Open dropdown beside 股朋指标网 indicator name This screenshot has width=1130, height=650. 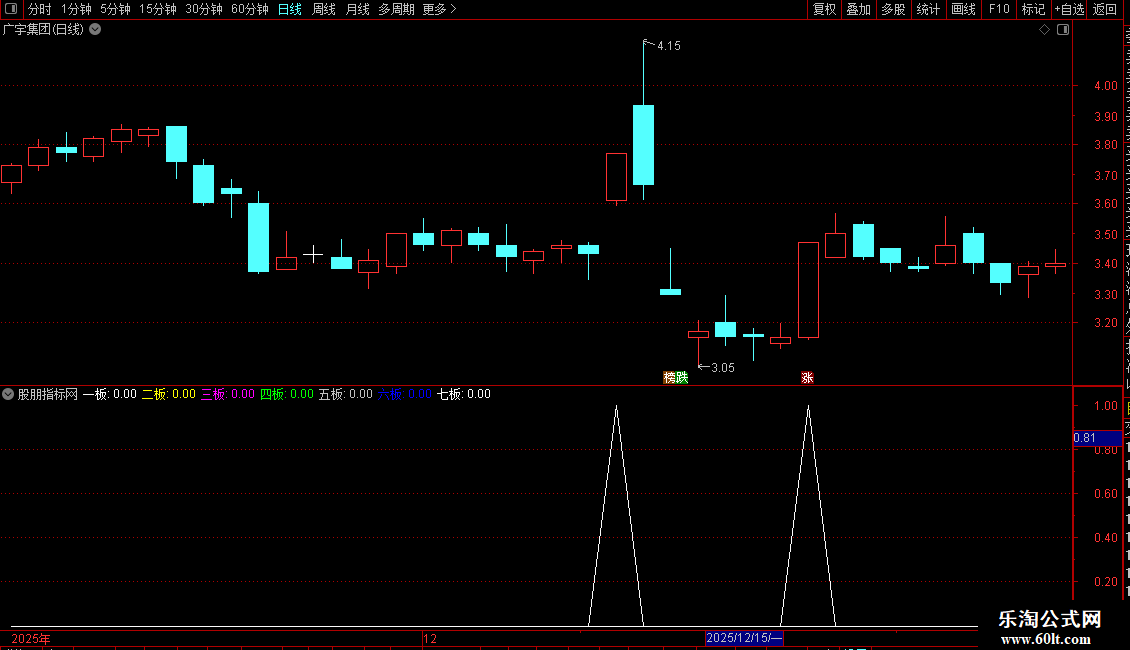[x=8, y=394]
